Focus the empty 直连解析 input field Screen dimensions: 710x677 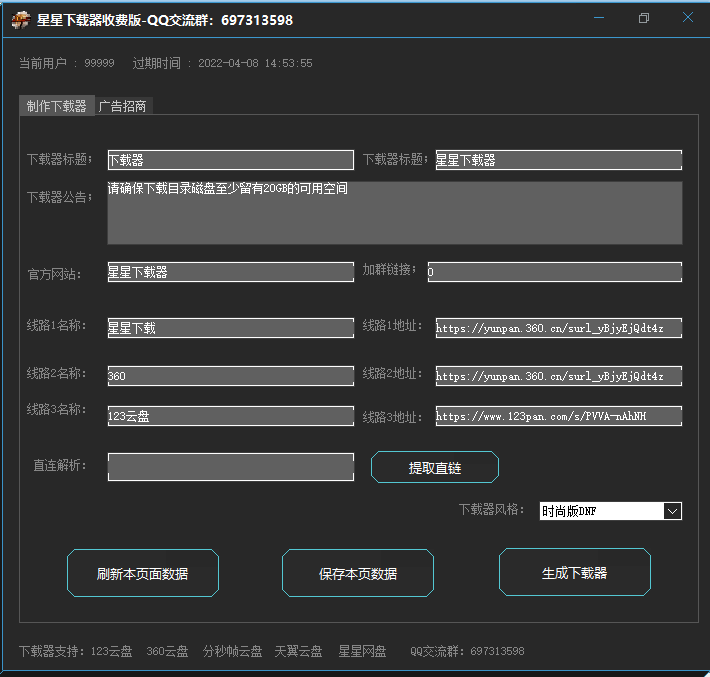point(231,467)
